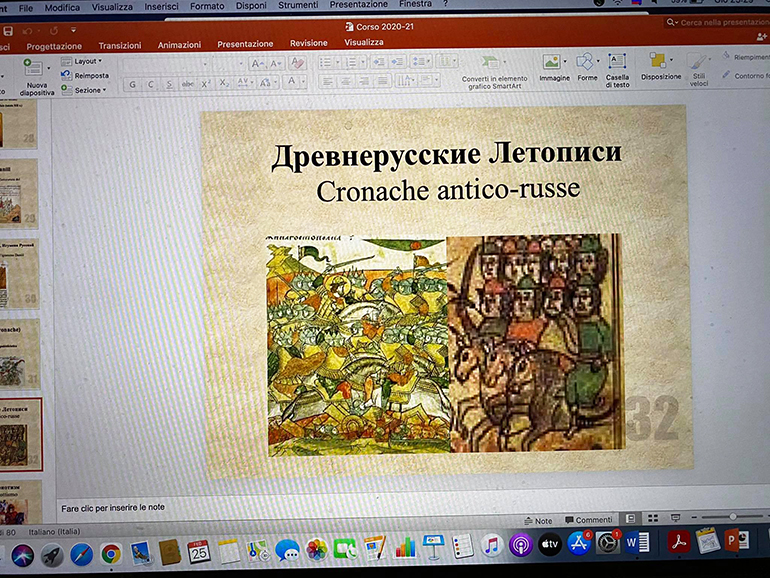
Task: Decrease the list indent level
Action: [378, 62]
